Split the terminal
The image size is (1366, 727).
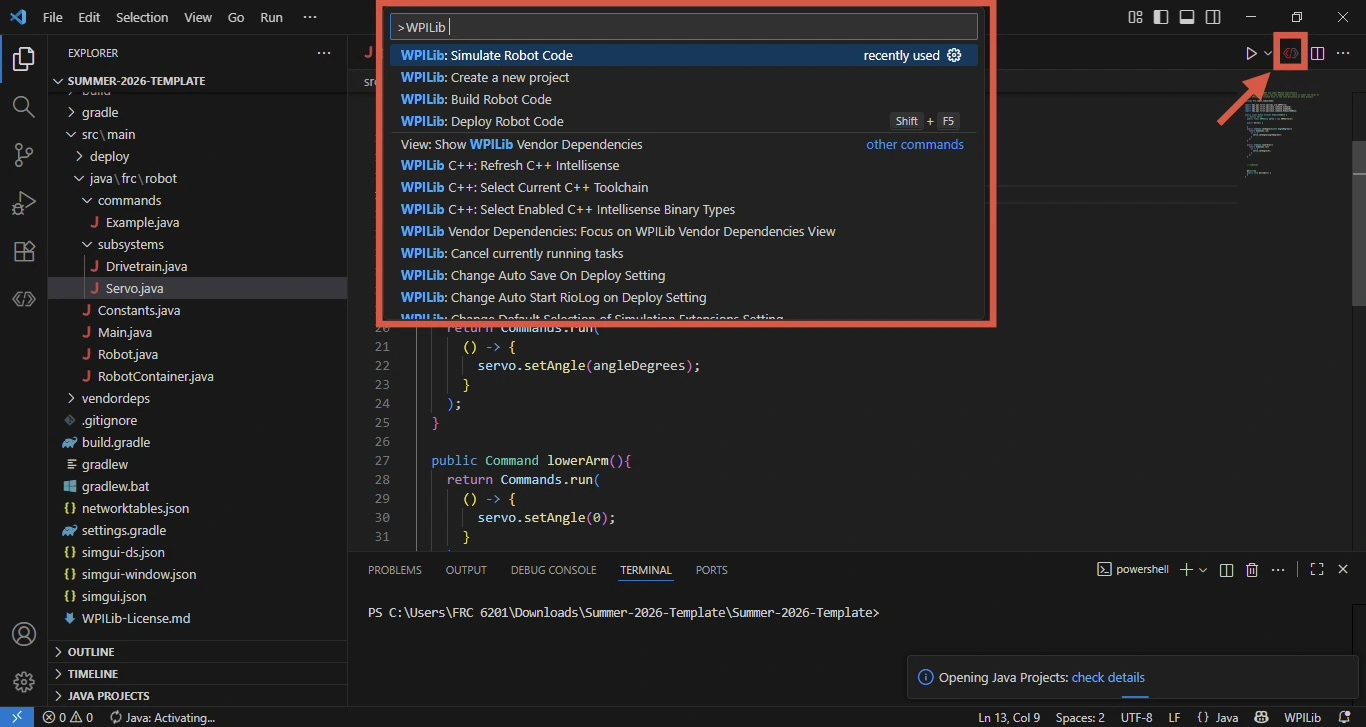[x=1227, y=569]
